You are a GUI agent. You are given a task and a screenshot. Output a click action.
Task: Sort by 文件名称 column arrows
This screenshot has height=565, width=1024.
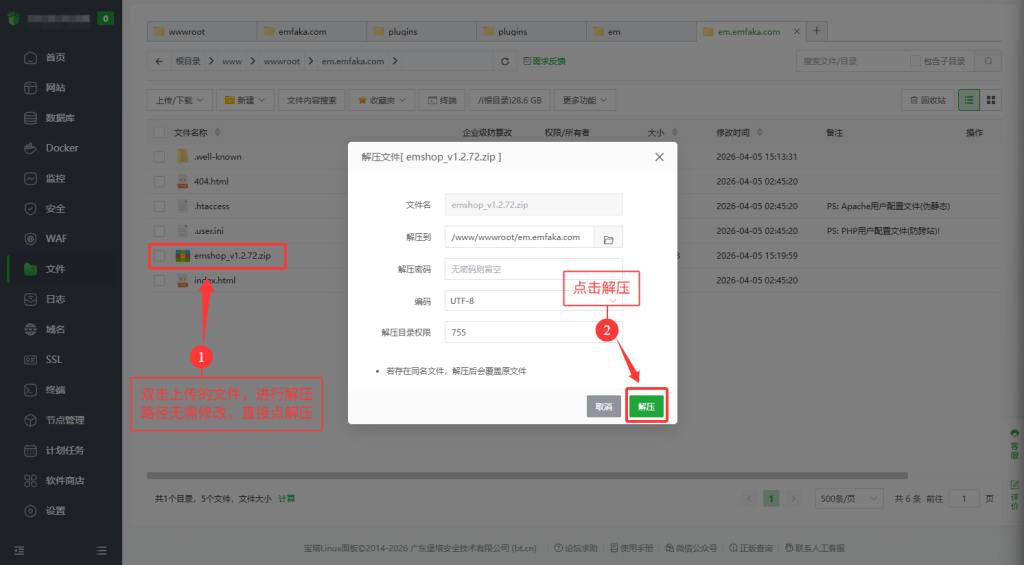pyautogui.click(x=217, y=132)
